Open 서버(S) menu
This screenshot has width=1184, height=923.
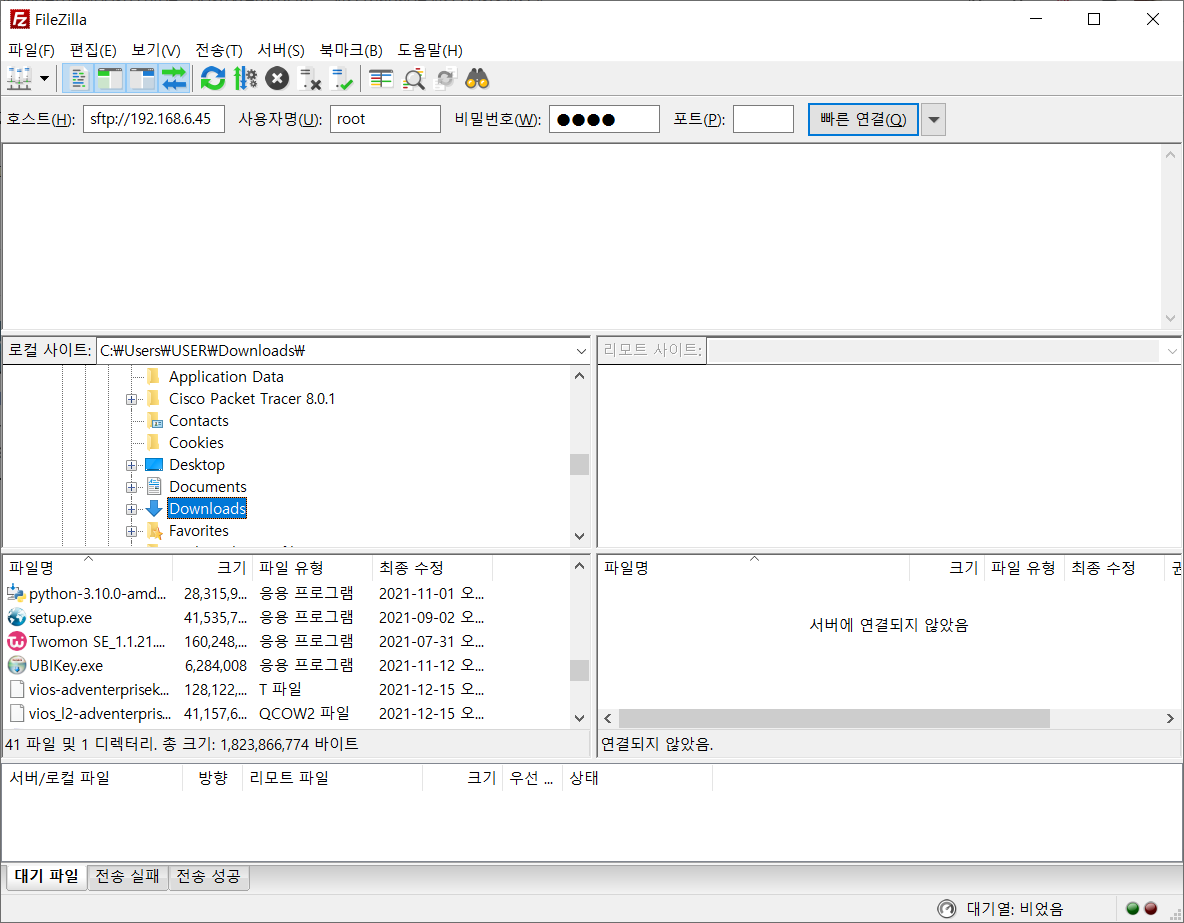281,50
